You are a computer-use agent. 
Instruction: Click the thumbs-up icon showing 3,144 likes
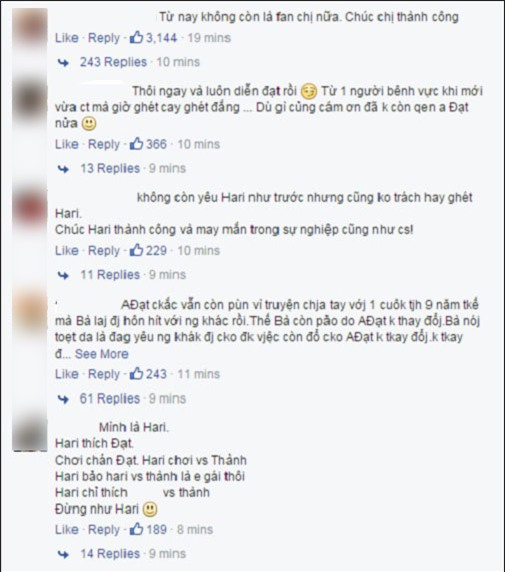(136, 37)
